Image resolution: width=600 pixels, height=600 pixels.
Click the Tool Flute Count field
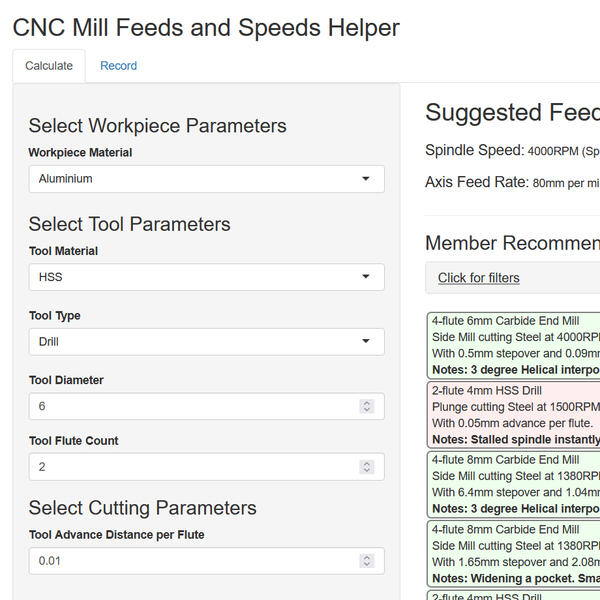[x=195, y=467]
